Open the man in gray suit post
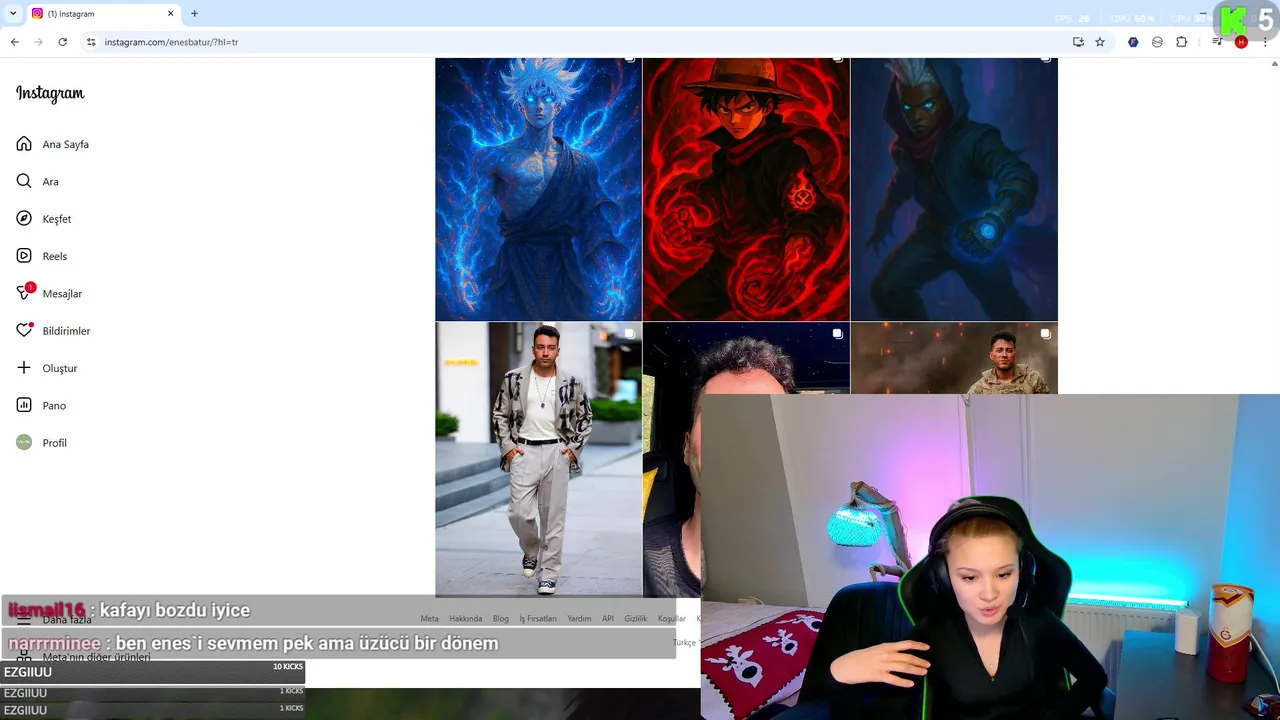The width and height of the screenshot is (1280, 720). 538,460
